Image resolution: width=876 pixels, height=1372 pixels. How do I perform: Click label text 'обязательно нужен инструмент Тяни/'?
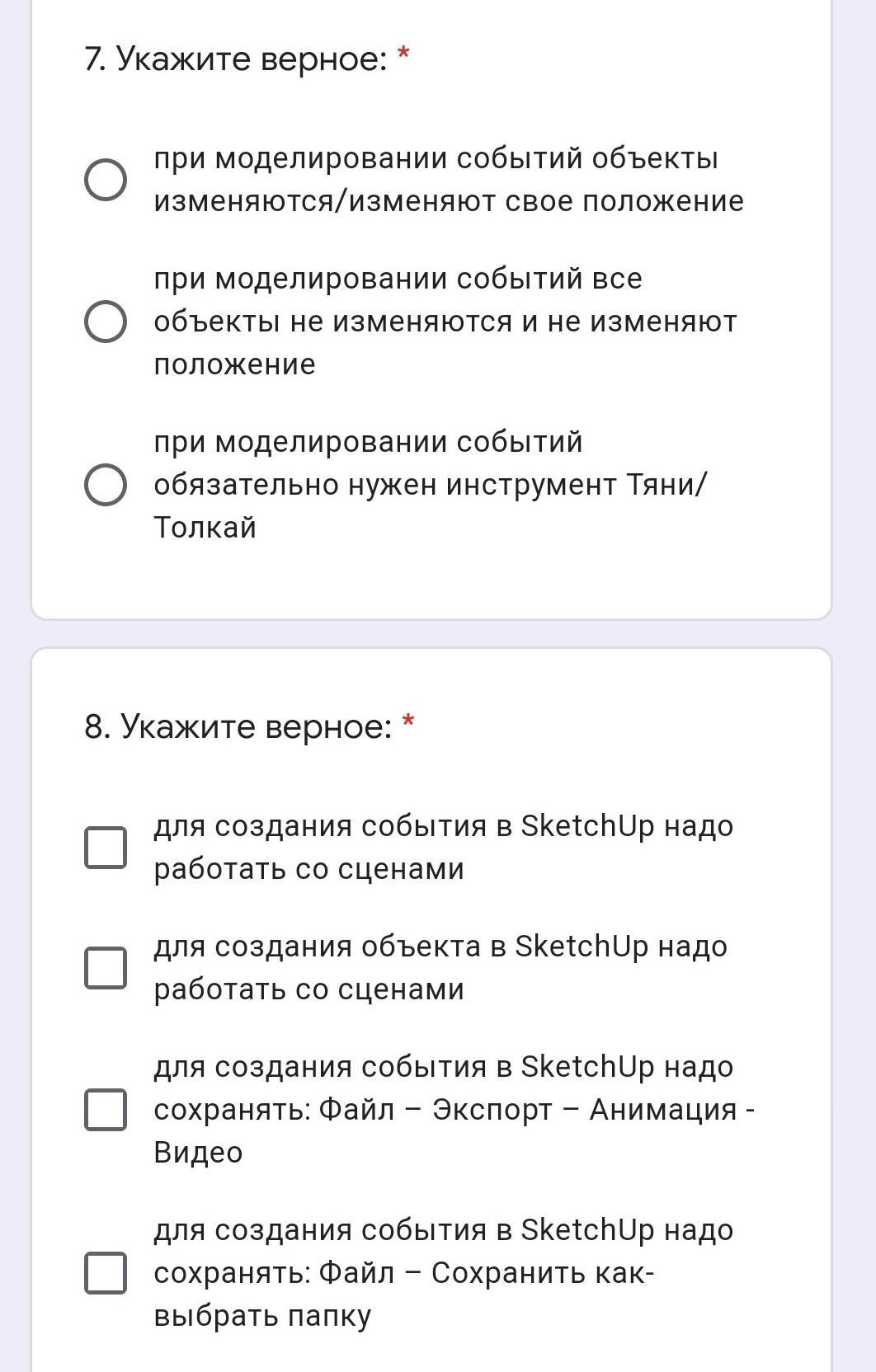point(431,485)
